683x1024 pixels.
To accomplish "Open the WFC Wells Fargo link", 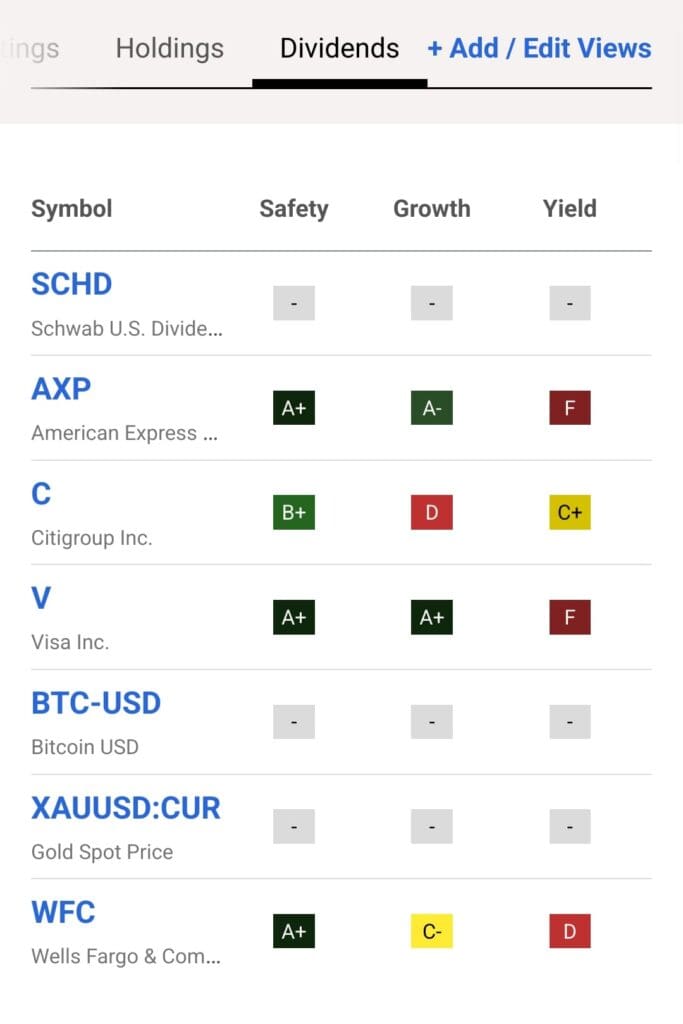I will [64, 912].
